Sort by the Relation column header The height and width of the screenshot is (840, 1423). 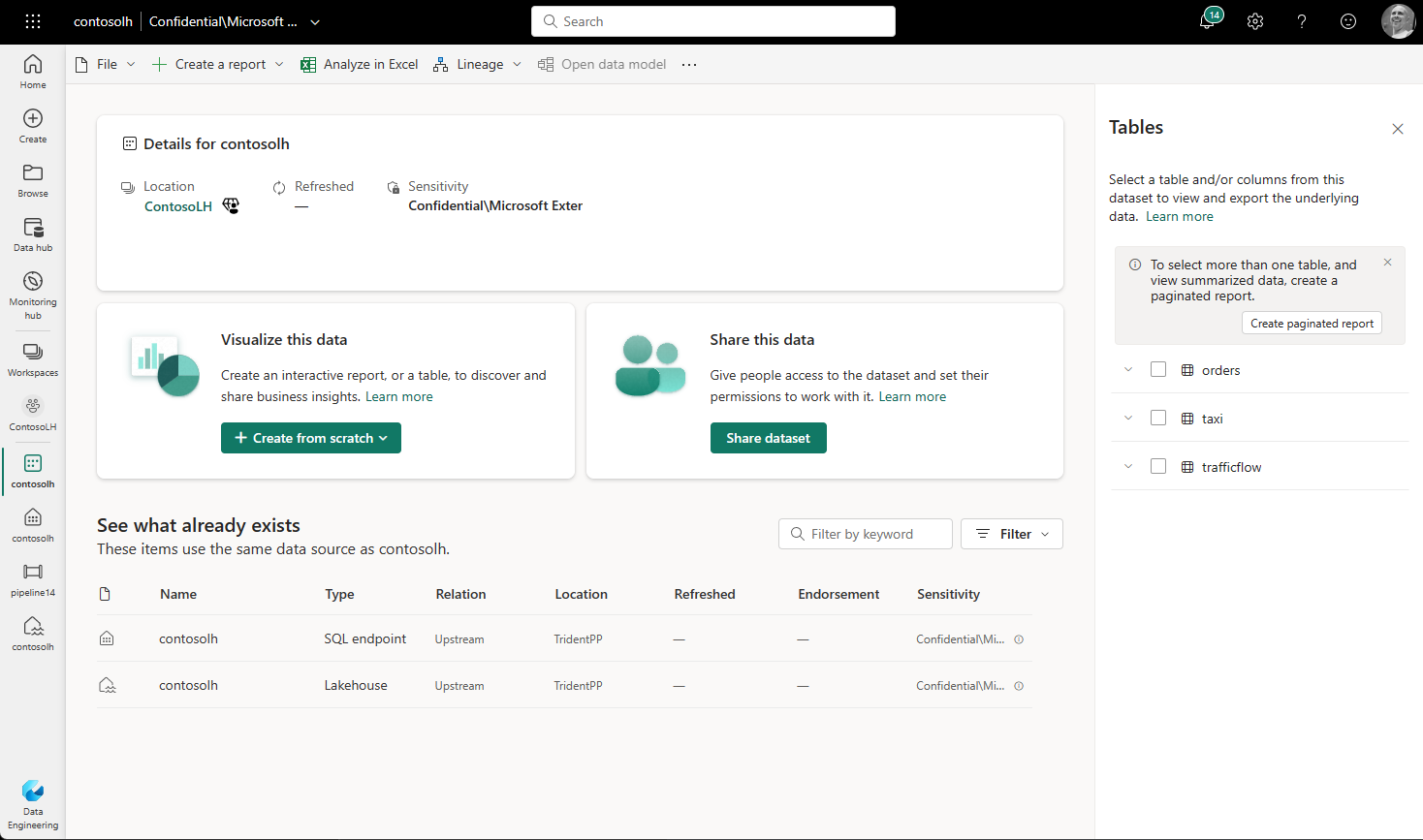point(460,594)
